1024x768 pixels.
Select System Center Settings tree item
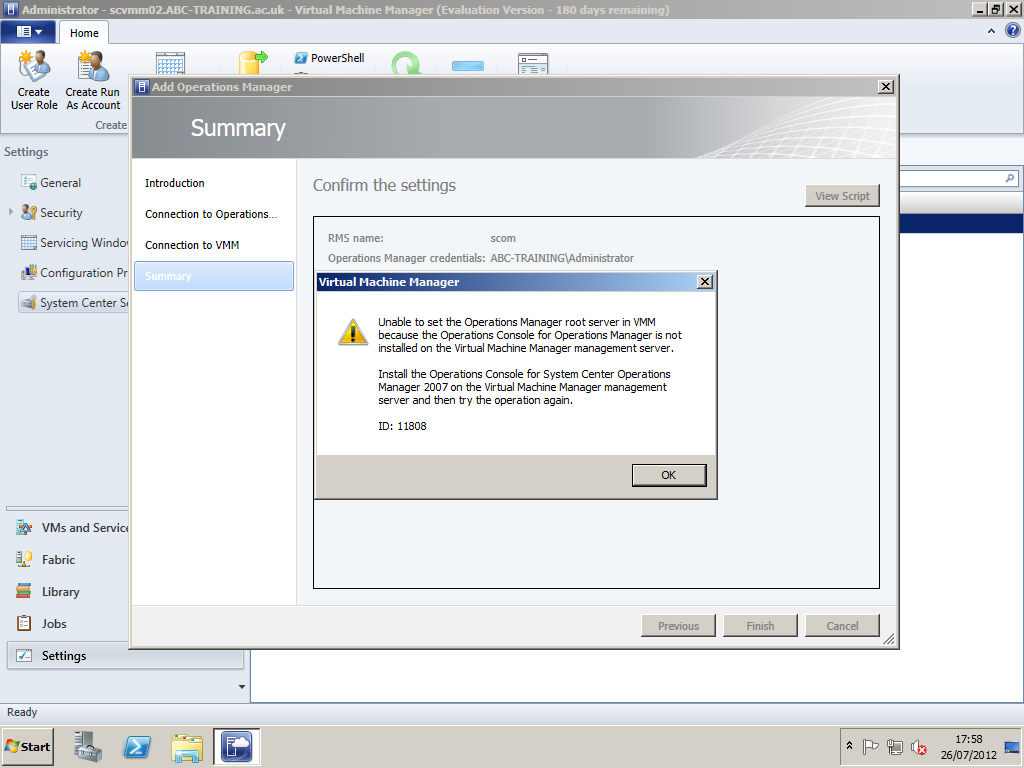point(74,303)
